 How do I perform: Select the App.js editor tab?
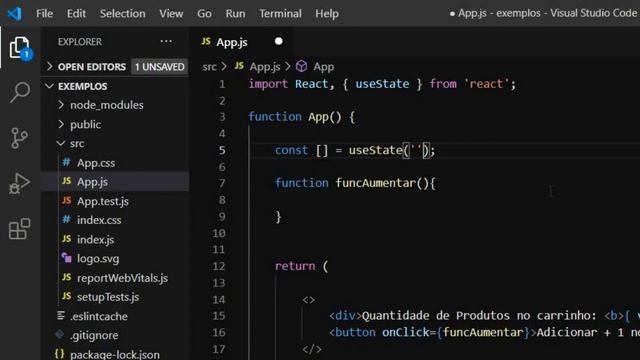[x=241, y=42]
